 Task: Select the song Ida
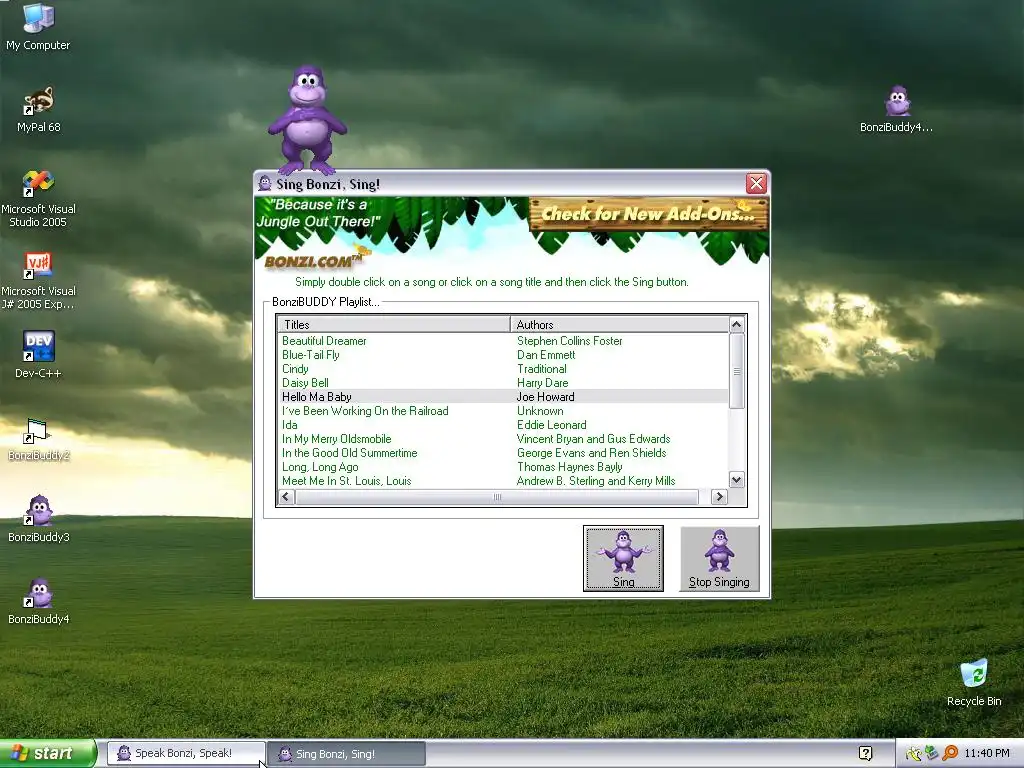tap(289, 425)
